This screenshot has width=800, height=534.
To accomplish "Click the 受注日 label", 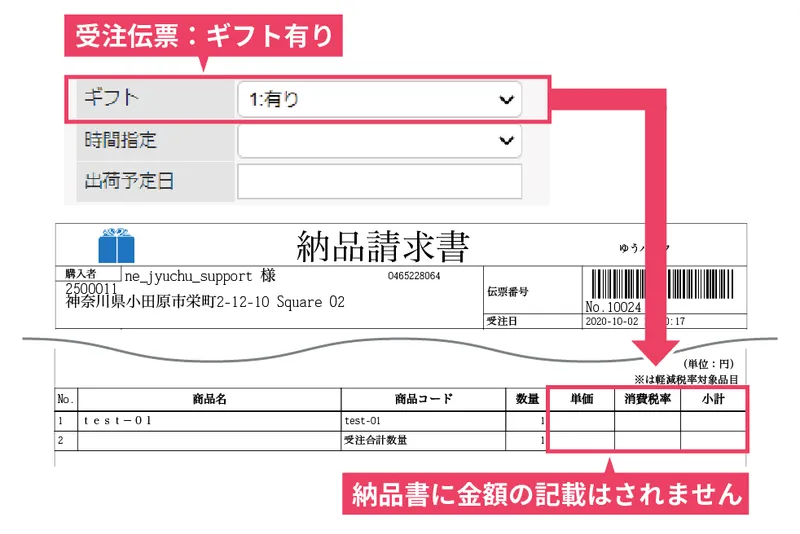I will 502,321.
